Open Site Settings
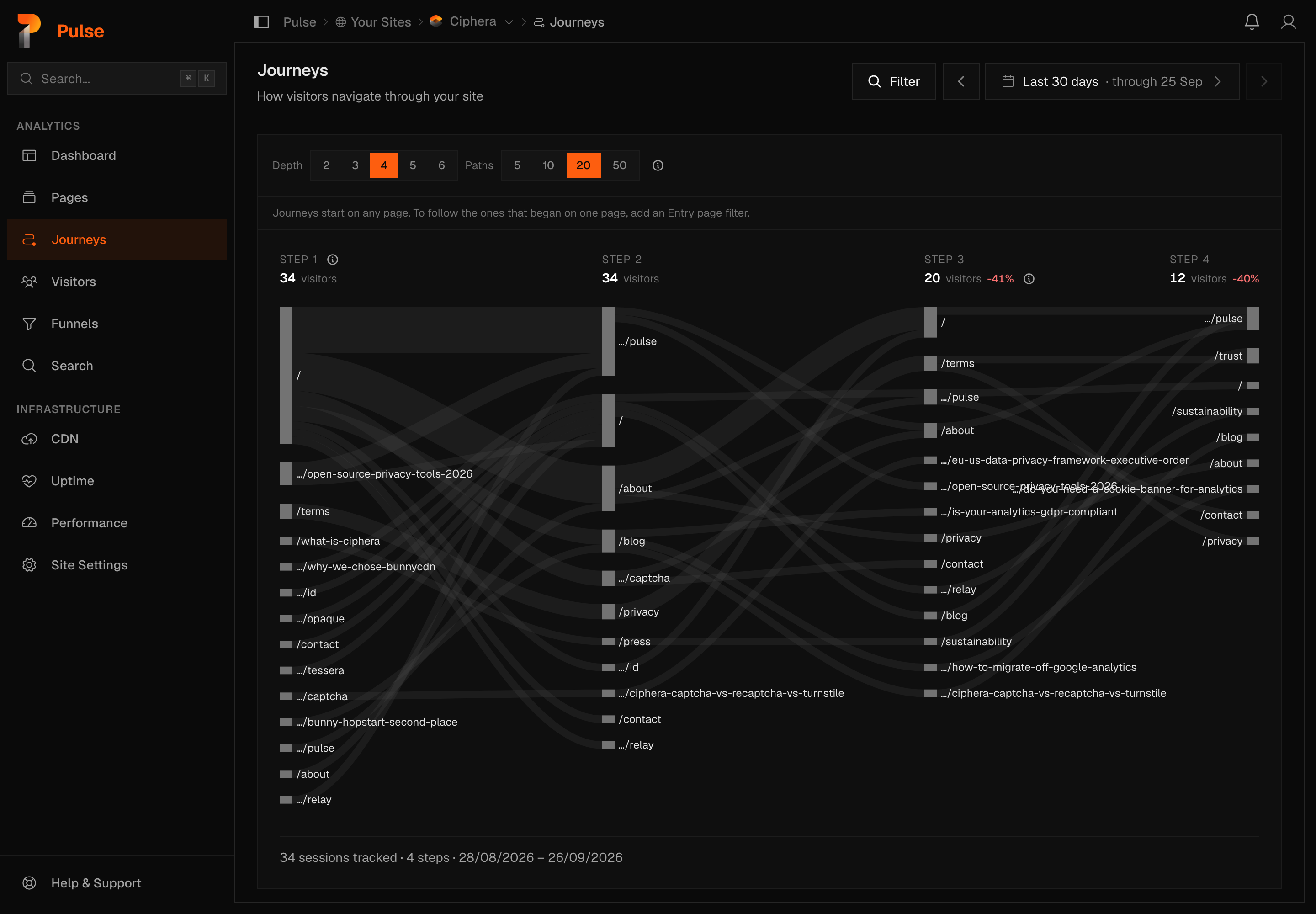The image size is (1316, 914). coord(117,565)
